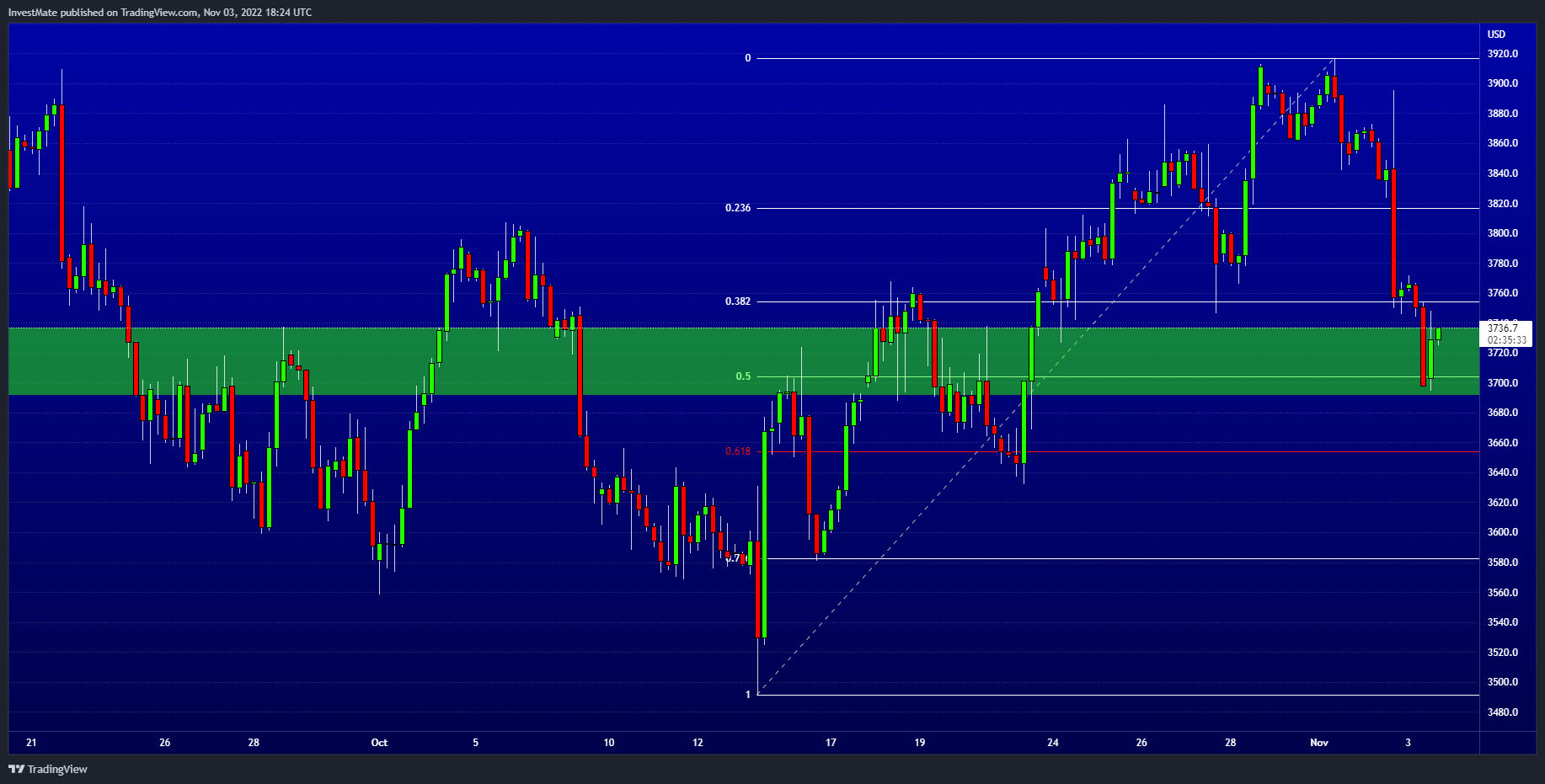Click the 3820.0 price axis label
The image size is (1545, 784).
click(1503, 204)
